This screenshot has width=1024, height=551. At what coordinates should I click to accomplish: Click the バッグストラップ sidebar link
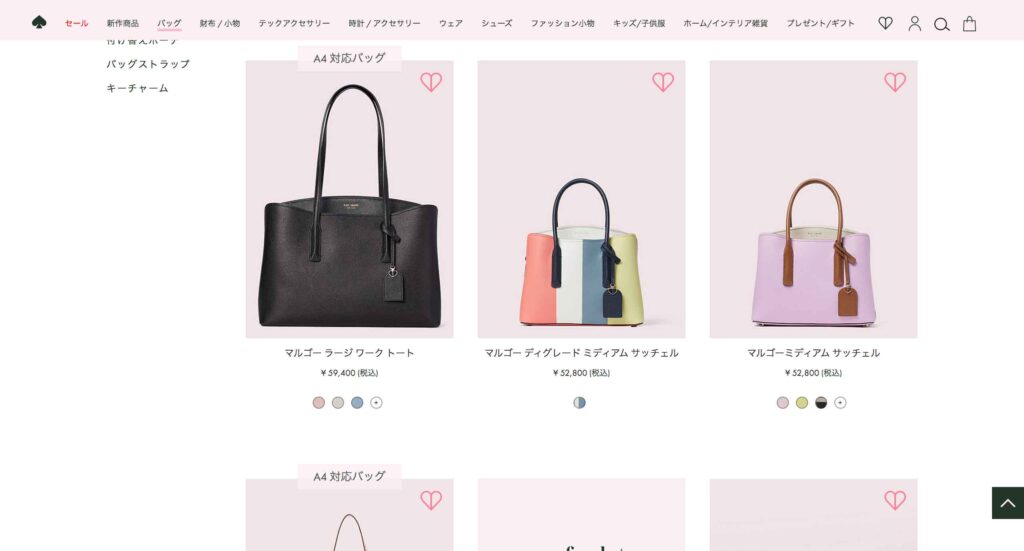point(148,64)
